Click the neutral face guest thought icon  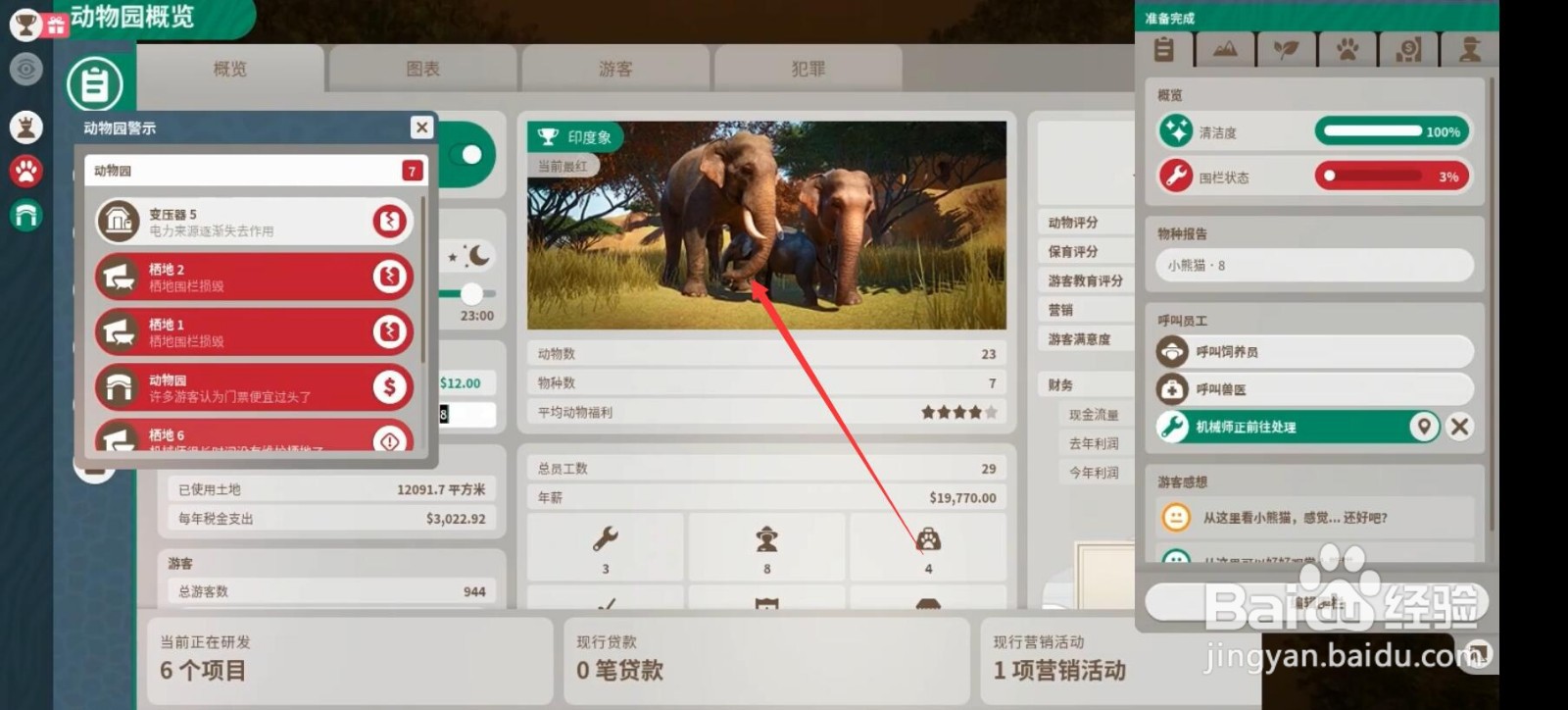point(1176,517)
